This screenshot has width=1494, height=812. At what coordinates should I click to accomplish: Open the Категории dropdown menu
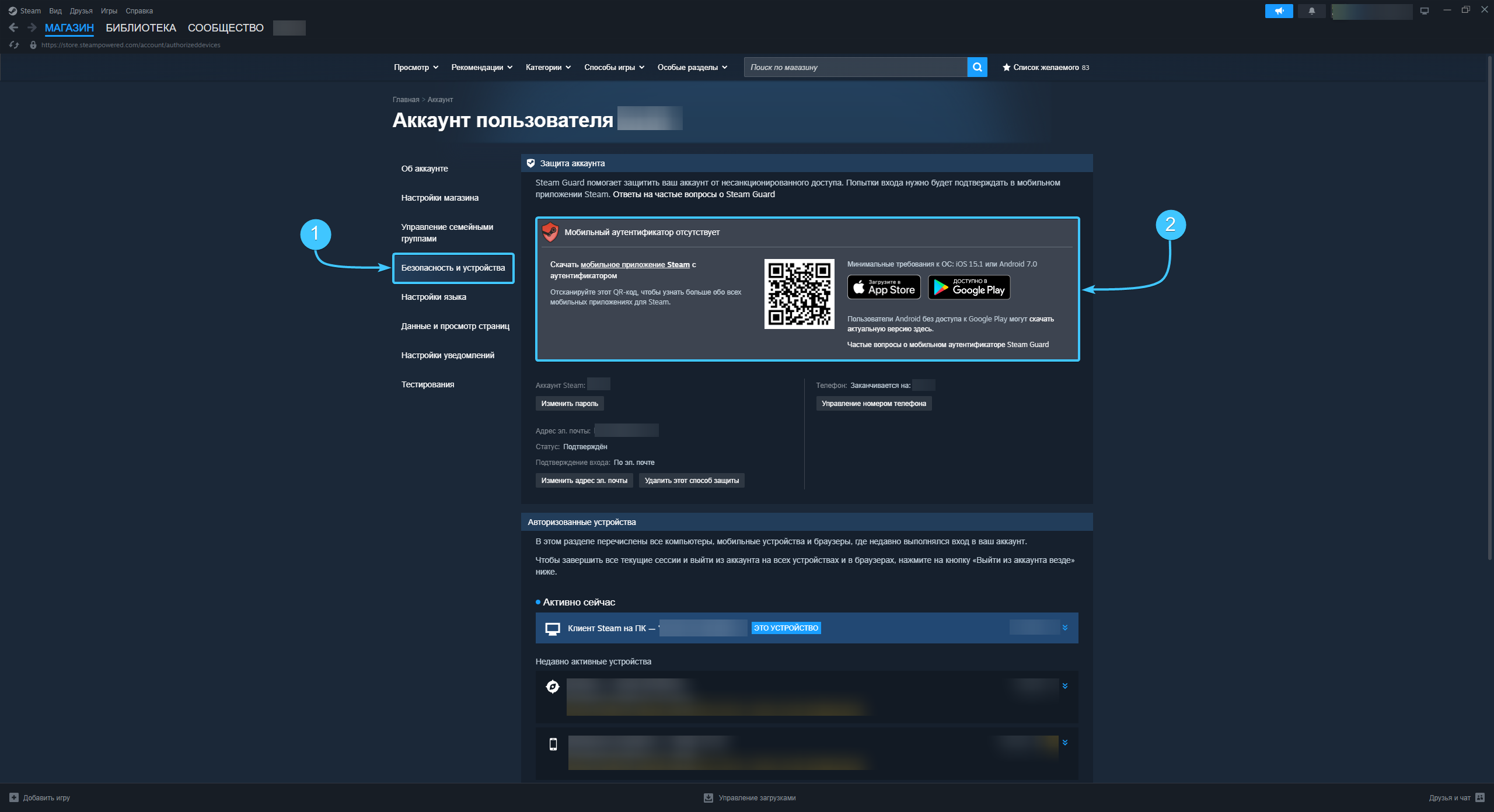(548, 67)
